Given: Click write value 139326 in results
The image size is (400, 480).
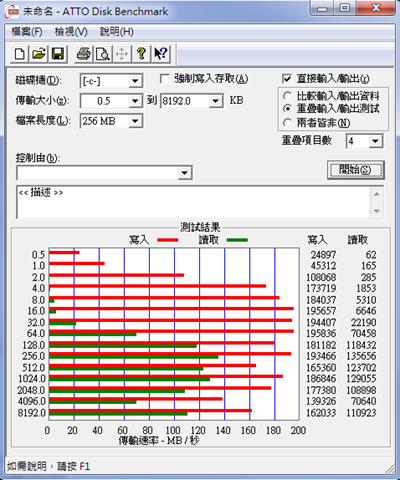Looking at the screenshot, I should pos(321,401).
